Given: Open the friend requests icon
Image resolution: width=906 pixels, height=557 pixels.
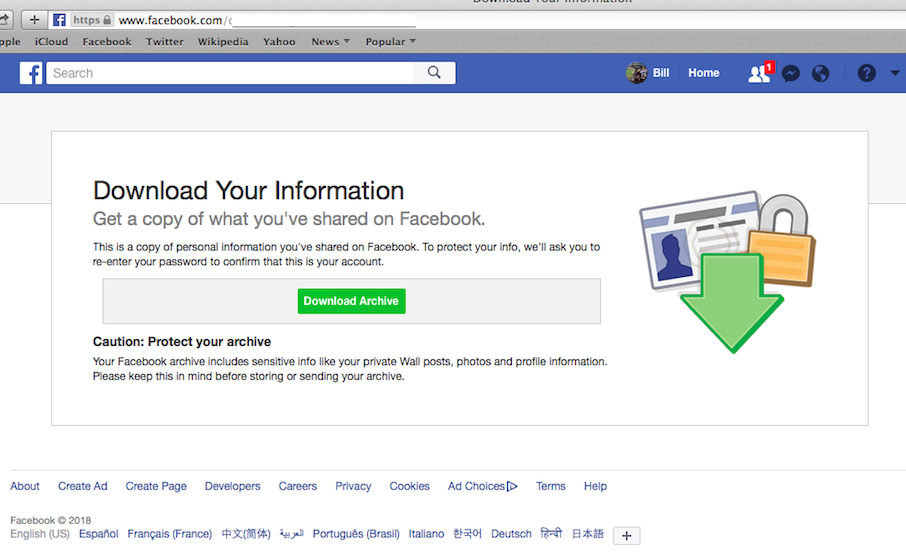Looking at the screenshot, I should (x=759, y=73).
